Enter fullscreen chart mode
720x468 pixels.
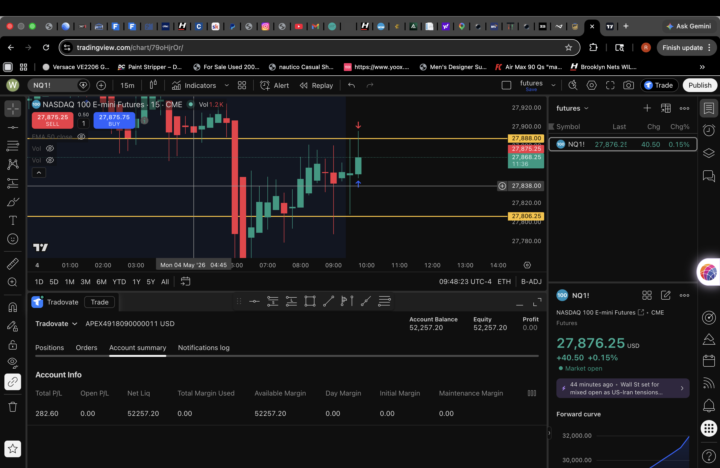[x=610, y=85]
